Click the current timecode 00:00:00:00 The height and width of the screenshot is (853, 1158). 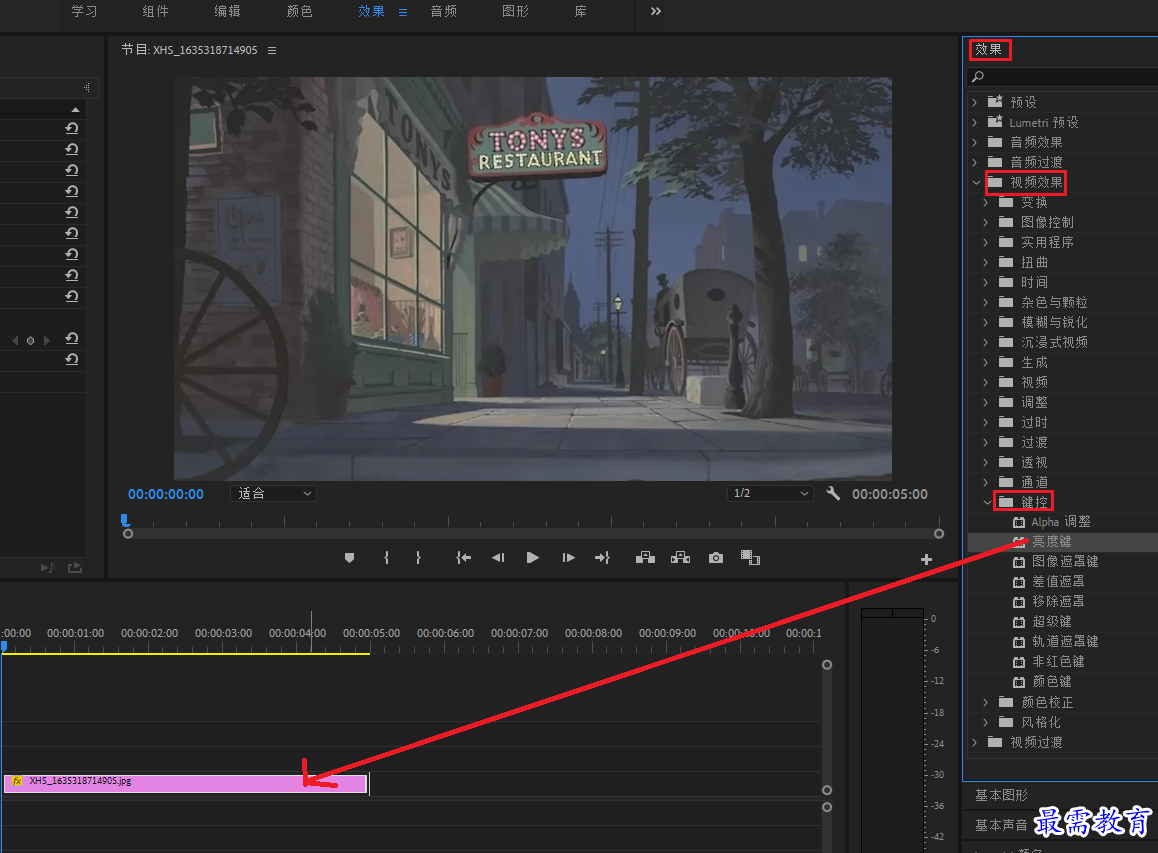coord(165,494)
